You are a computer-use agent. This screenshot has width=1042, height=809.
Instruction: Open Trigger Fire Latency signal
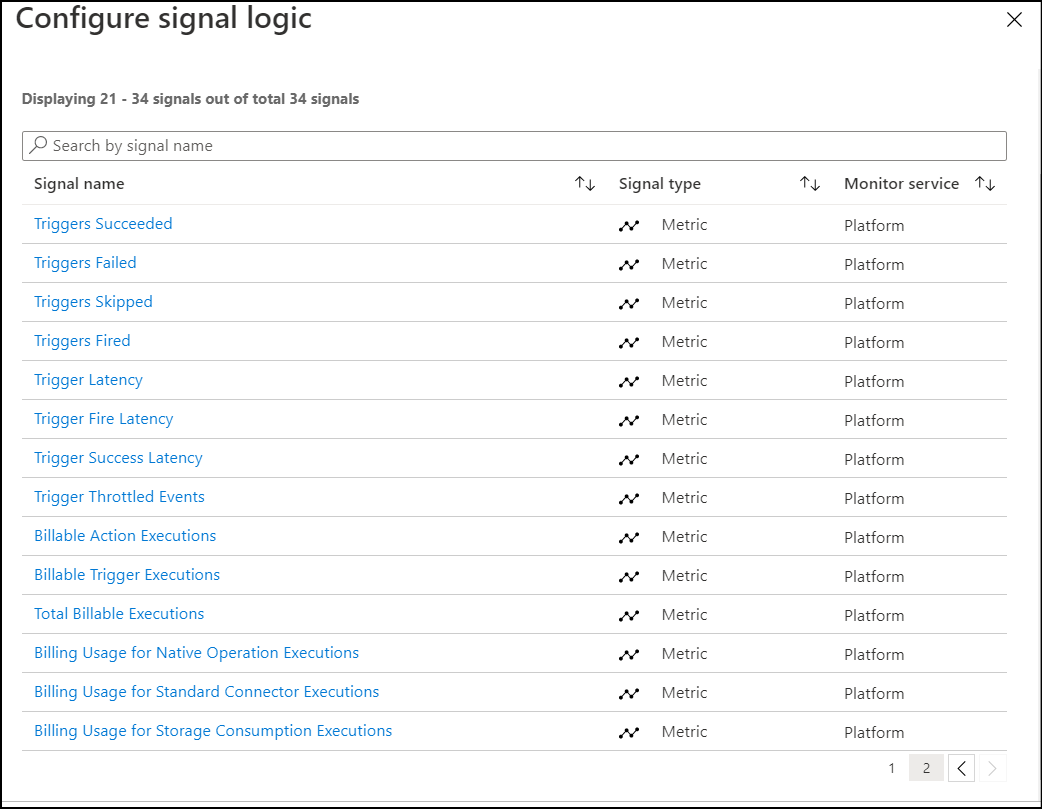[103, 419]
